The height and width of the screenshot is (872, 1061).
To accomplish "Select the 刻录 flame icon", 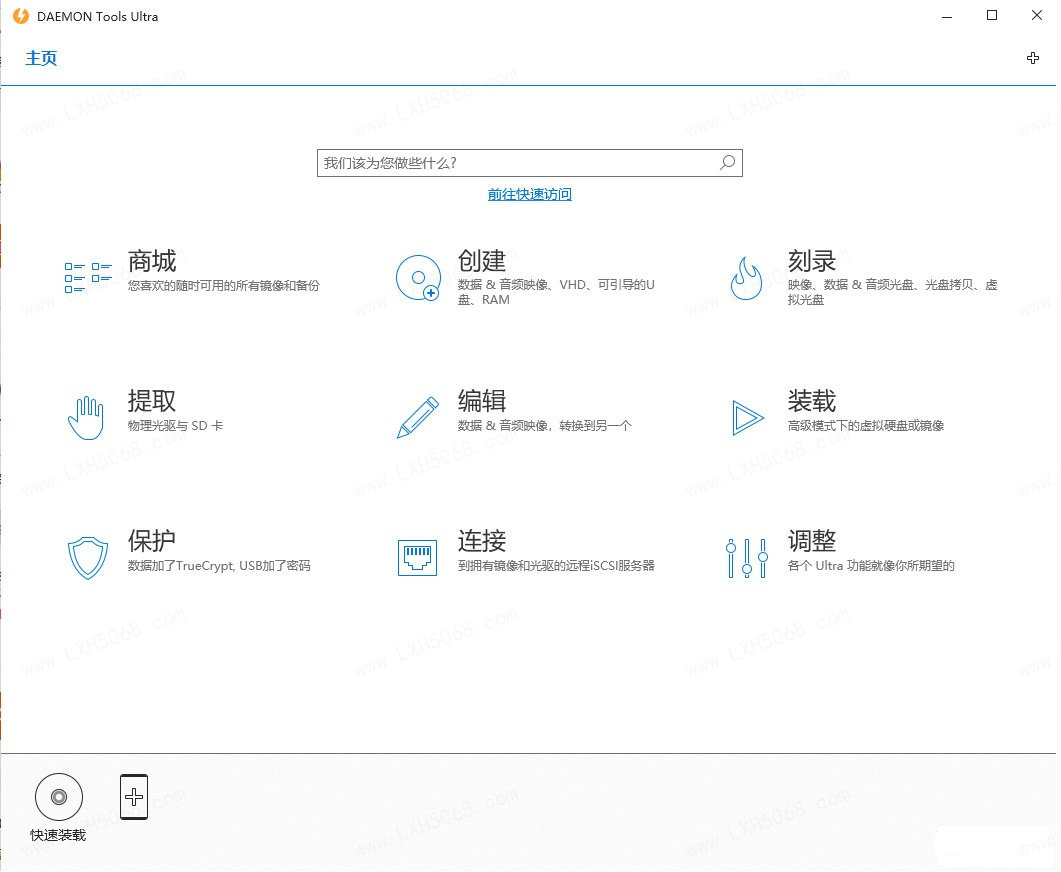I will click(x=746, y=277).
